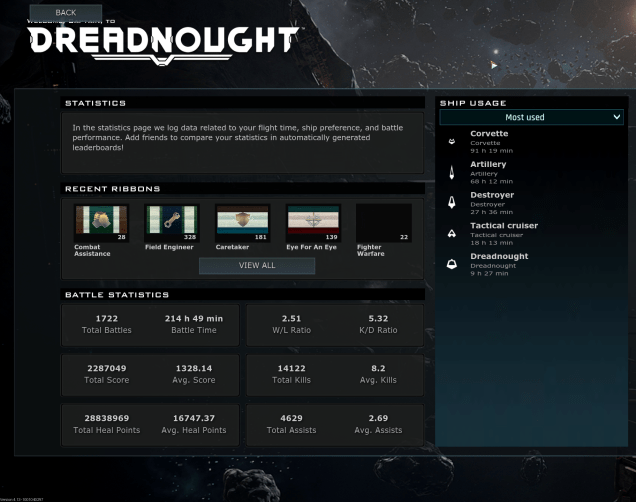This screenshot has width=636, height=502.
Task: Click the W/L Ratio stat tile
Action: tap(291, 324)
